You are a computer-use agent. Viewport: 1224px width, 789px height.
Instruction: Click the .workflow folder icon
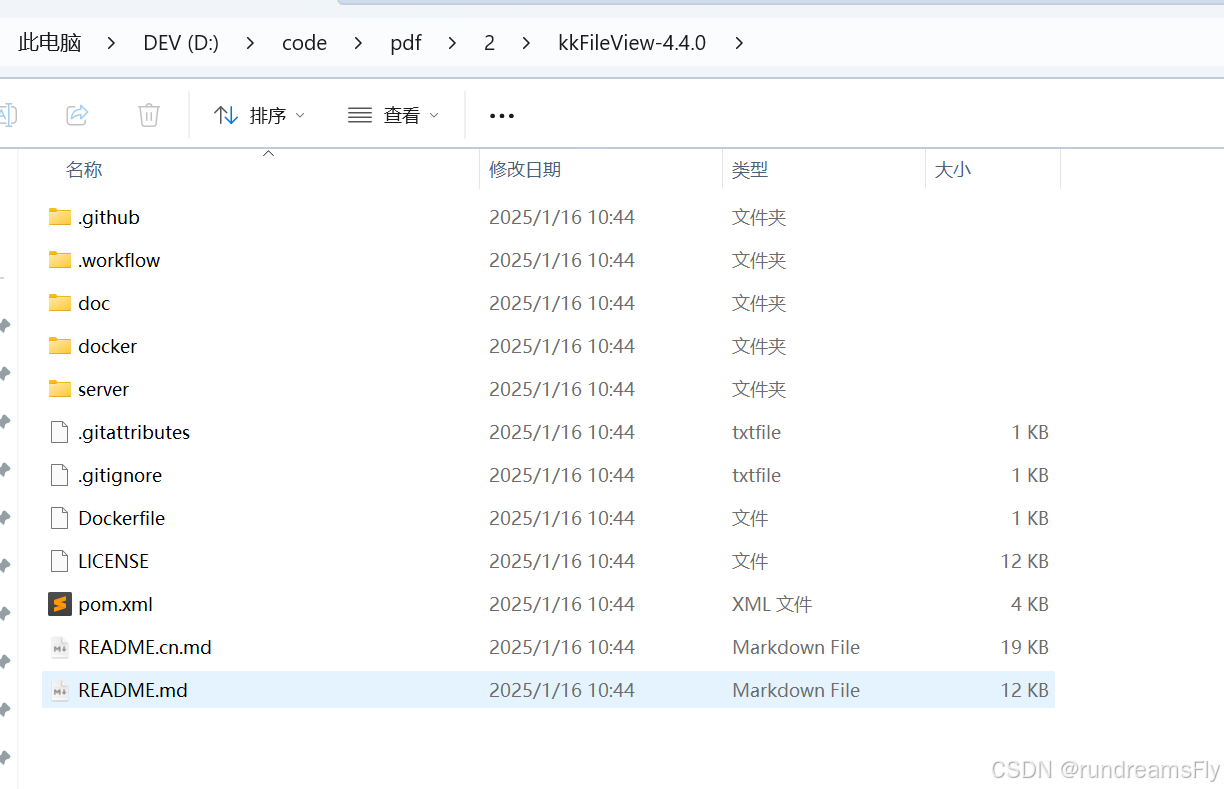(x=60, y=260)
